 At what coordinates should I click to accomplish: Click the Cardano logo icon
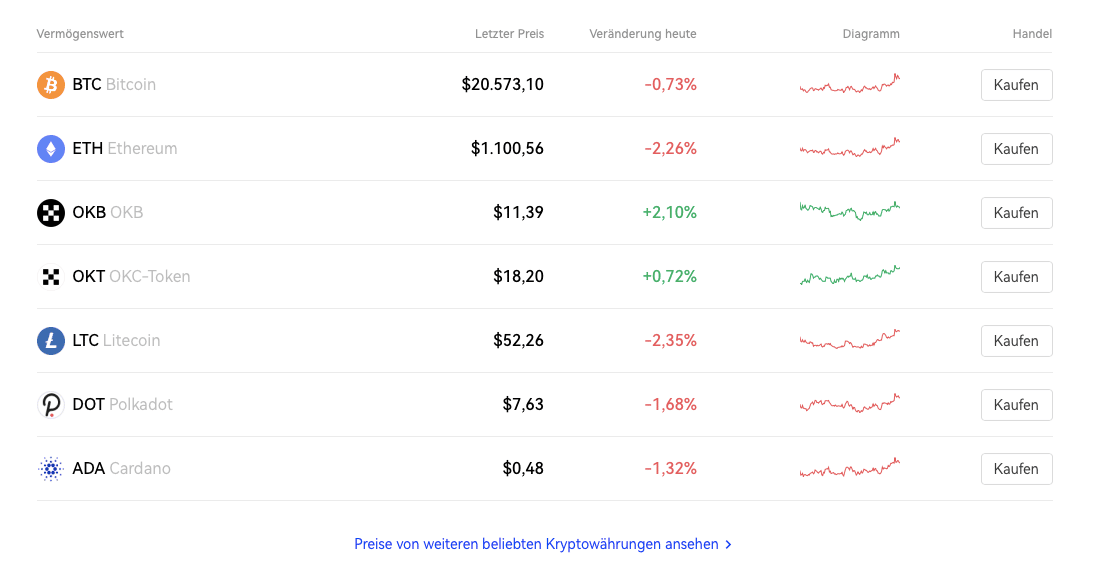point(50,469)
